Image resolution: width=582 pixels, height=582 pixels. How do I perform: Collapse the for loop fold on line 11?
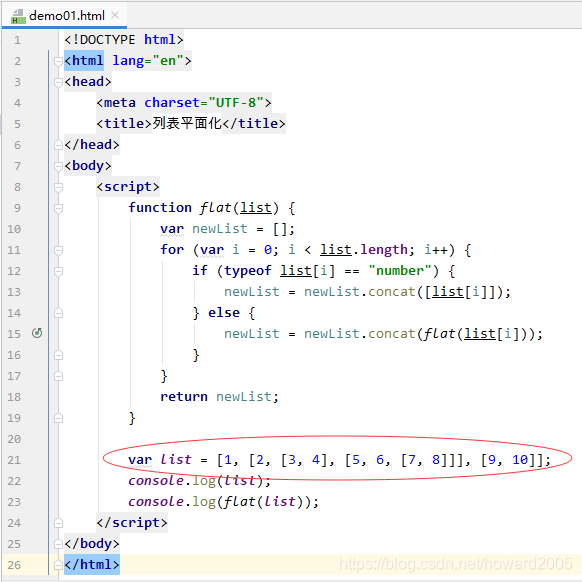point(58,250)
